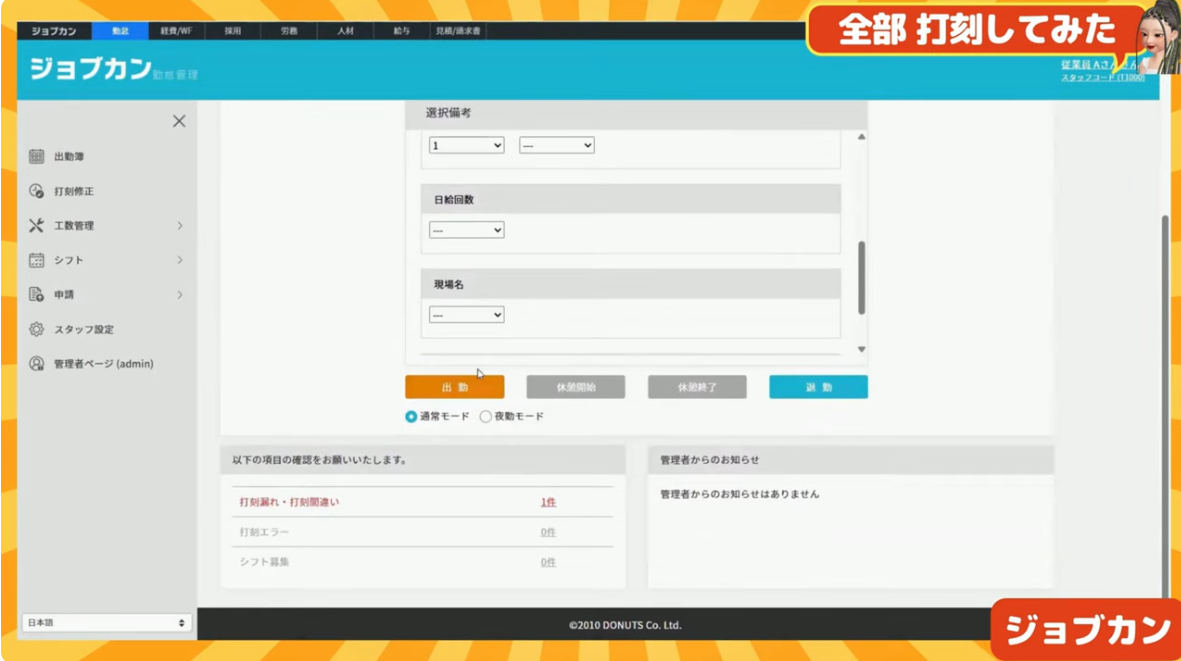
Task: Click the orange 出勤 button
Action: pyautogui.click(x=455, y=387)
